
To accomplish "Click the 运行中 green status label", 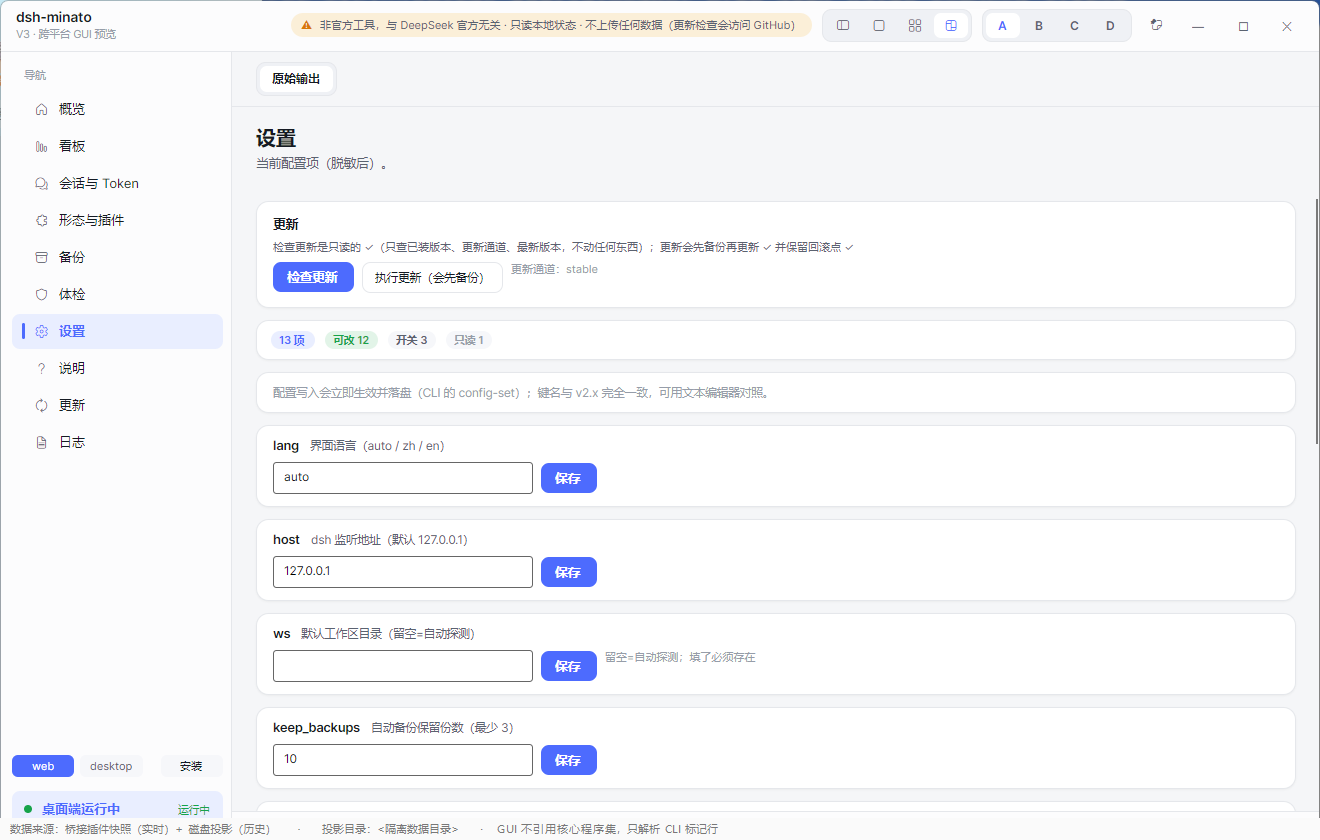I will click(x=194, y=810).
